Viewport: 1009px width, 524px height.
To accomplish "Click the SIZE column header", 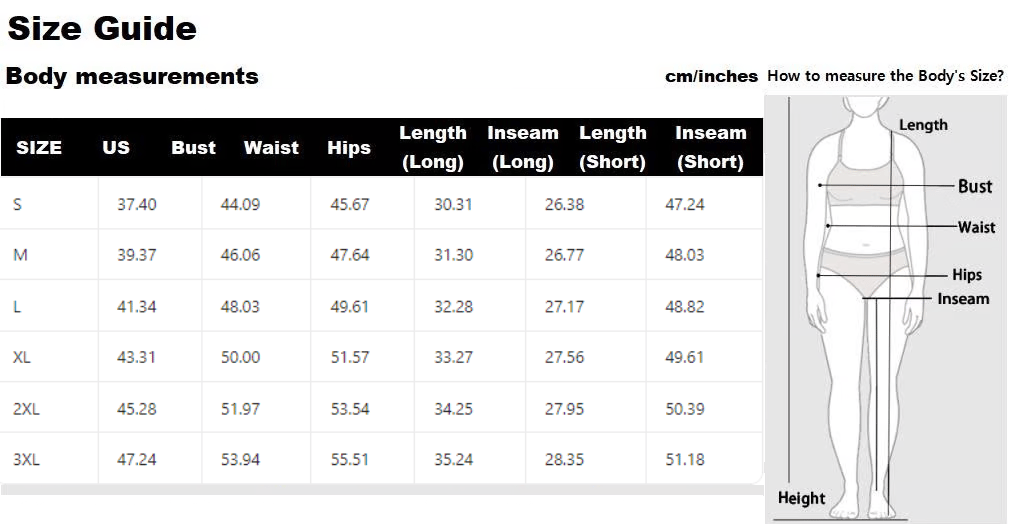I will tap(39, 147).
